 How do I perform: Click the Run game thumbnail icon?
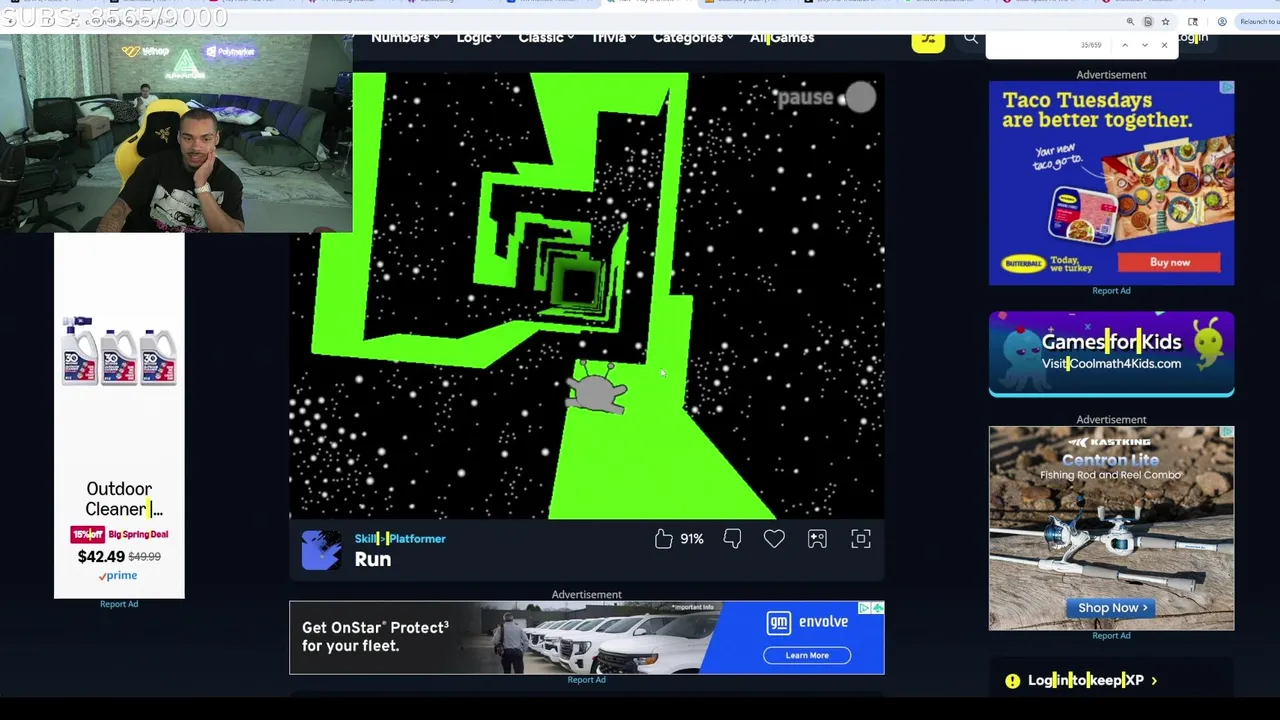pos(321,550)
